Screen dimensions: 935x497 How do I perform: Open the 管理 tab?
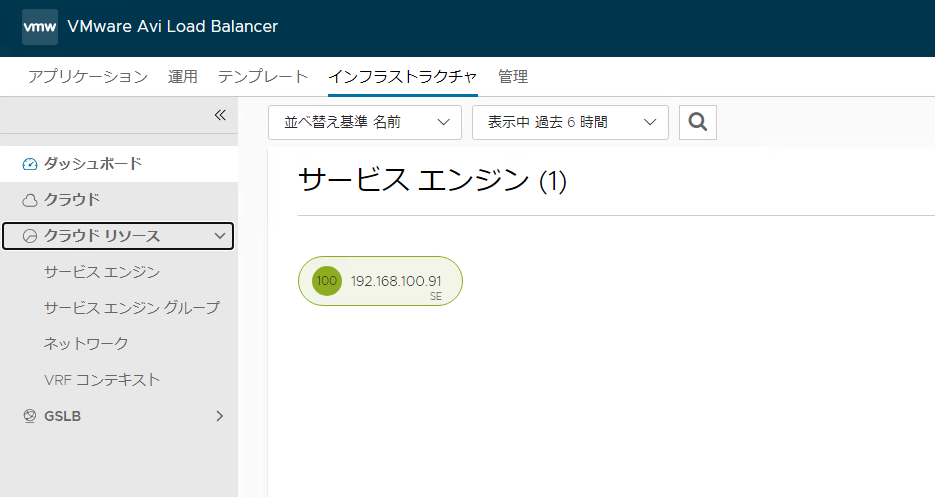click(513, 76)
